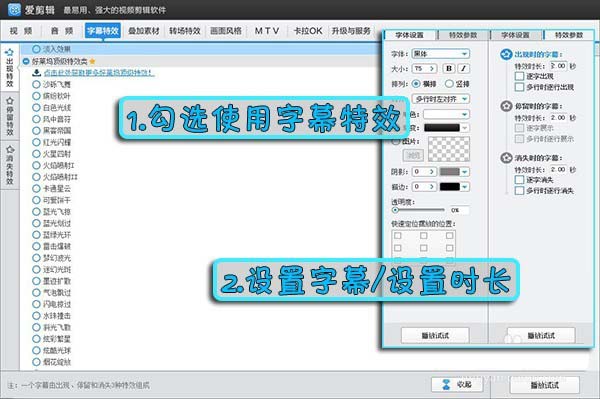The image size is (600, 399).
Task: Open the white font color dropdown
Action: 446,114
